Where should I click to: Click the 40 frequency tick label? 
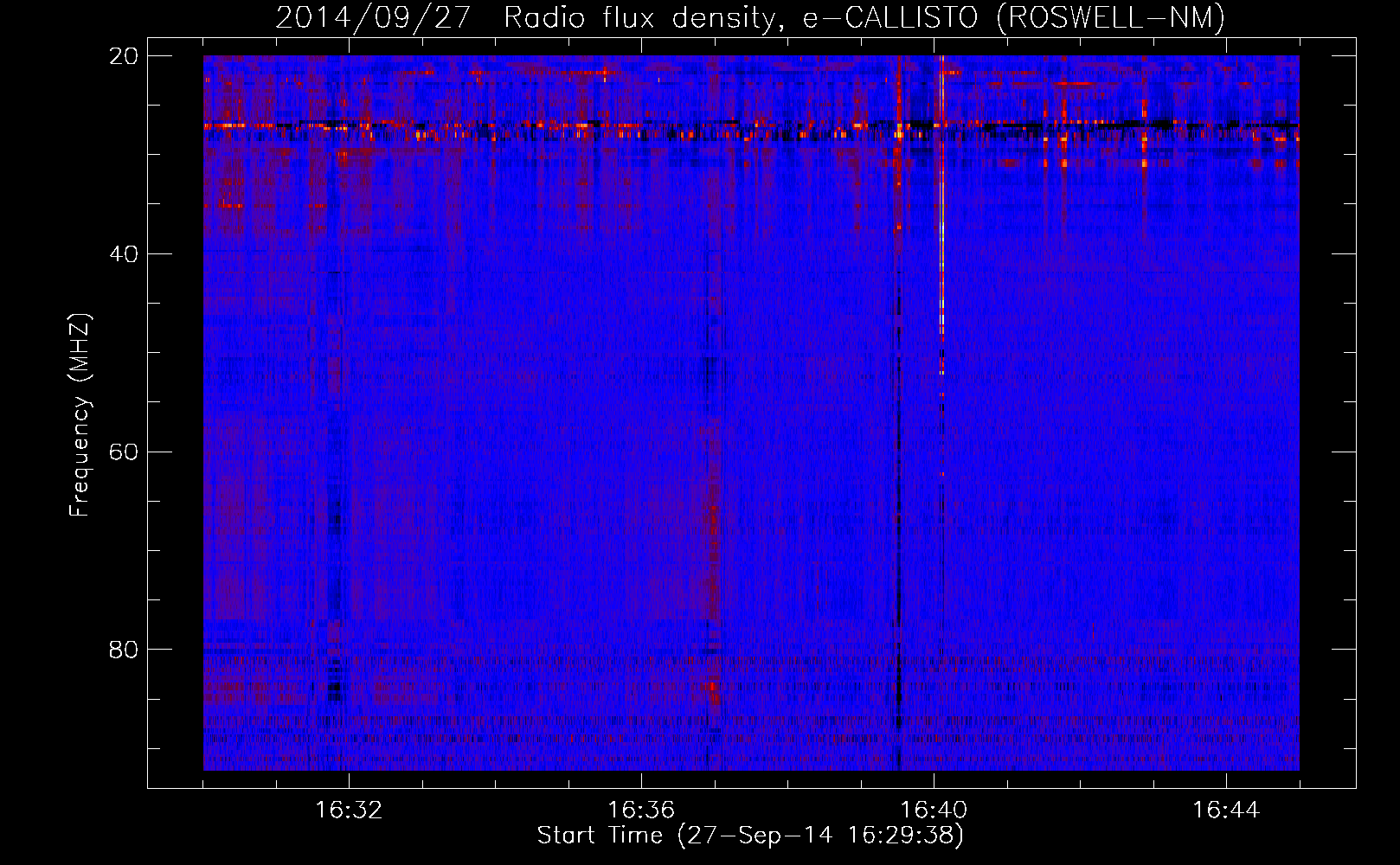click(124, 254)
